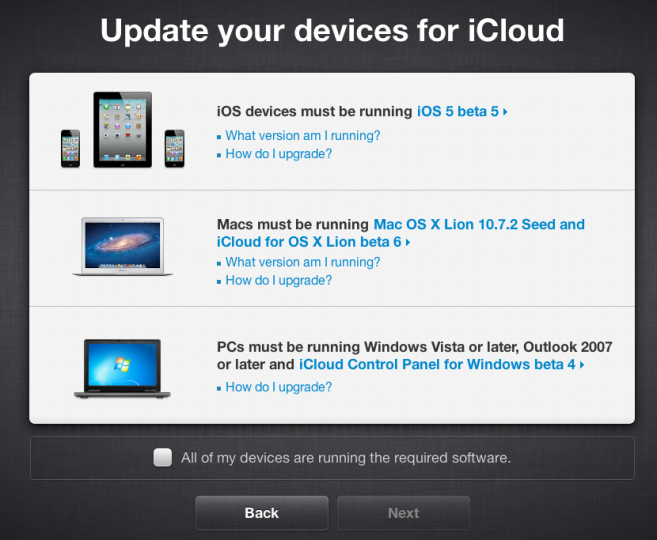Click the Back button
The height and width of the screenshot is (540, 657).
[x=262, y=513]
